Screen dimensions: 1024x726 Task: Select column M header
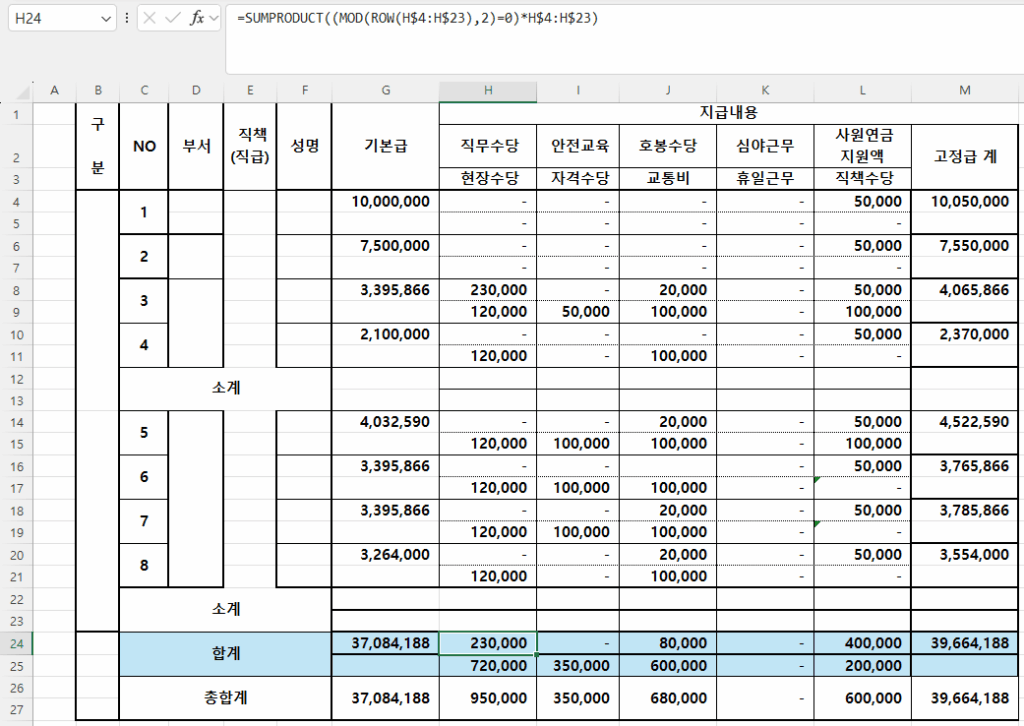pos(965,91)
